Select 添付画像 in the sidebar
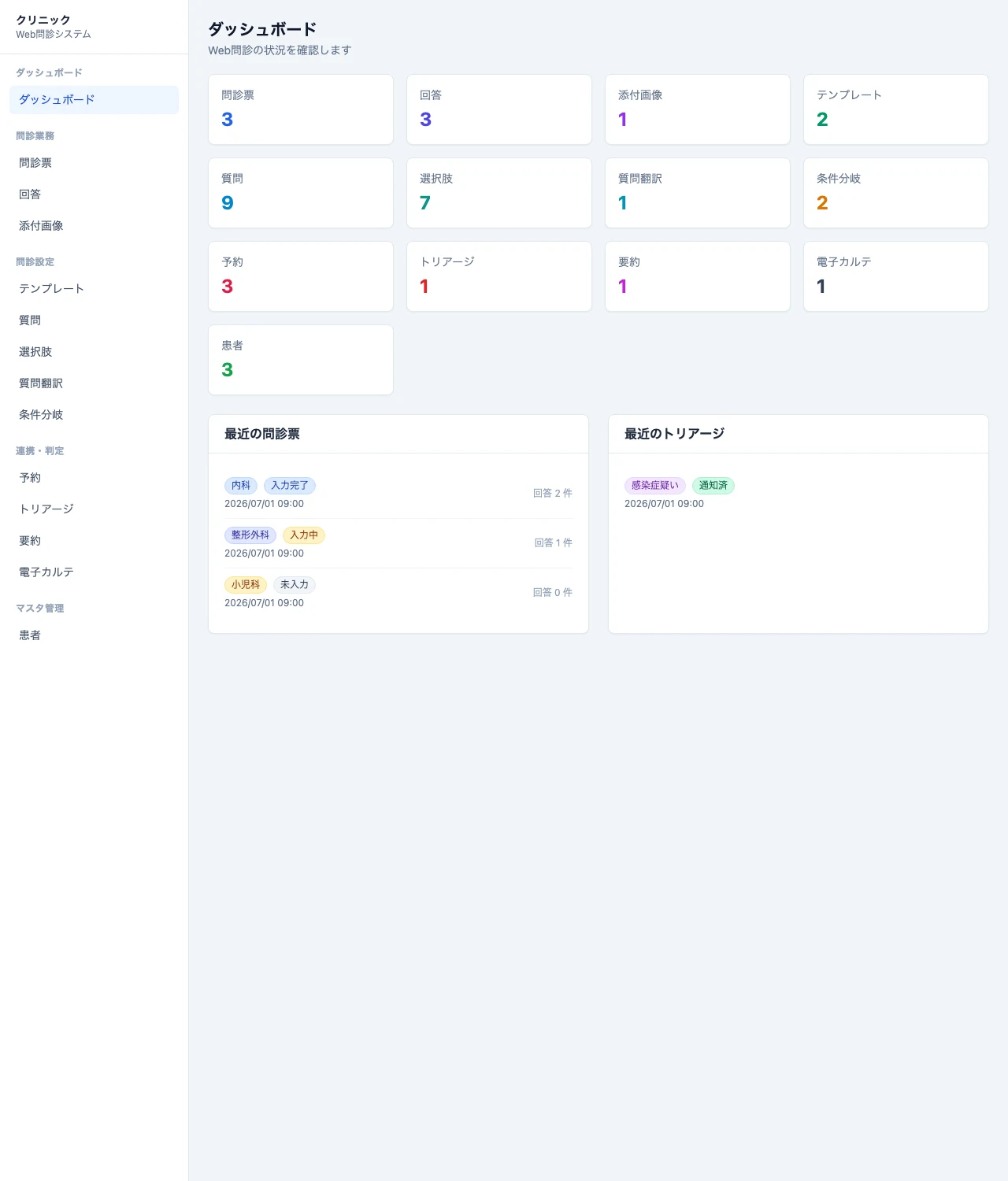Image resolution: width=1008 pixels, height=1181 pixels. pyautogui.click(x=94, y=226)
